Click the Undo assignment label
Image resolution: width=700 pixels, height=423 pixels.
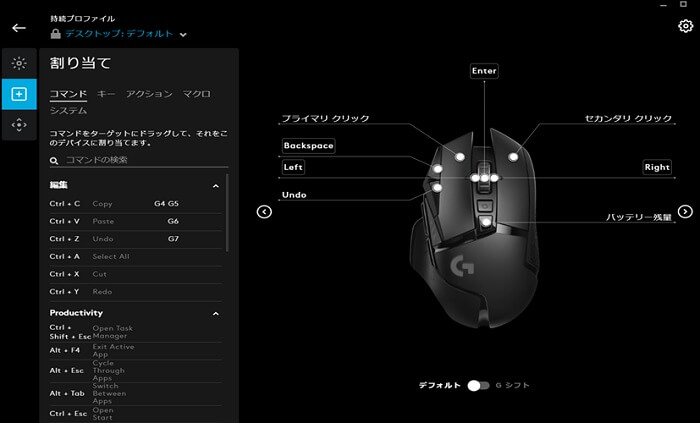294,195
